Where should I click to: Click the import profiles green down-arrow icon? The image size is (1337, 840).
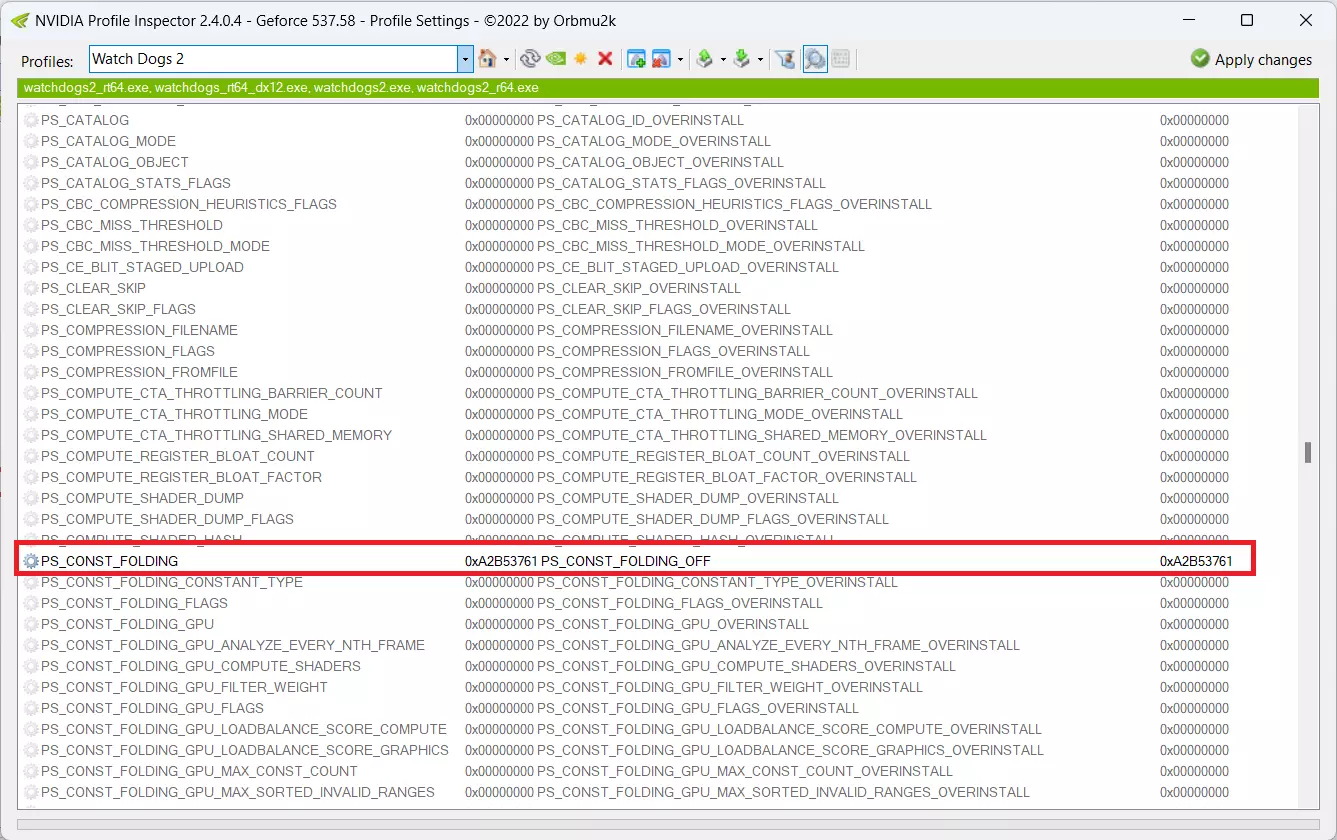point(742,59)
